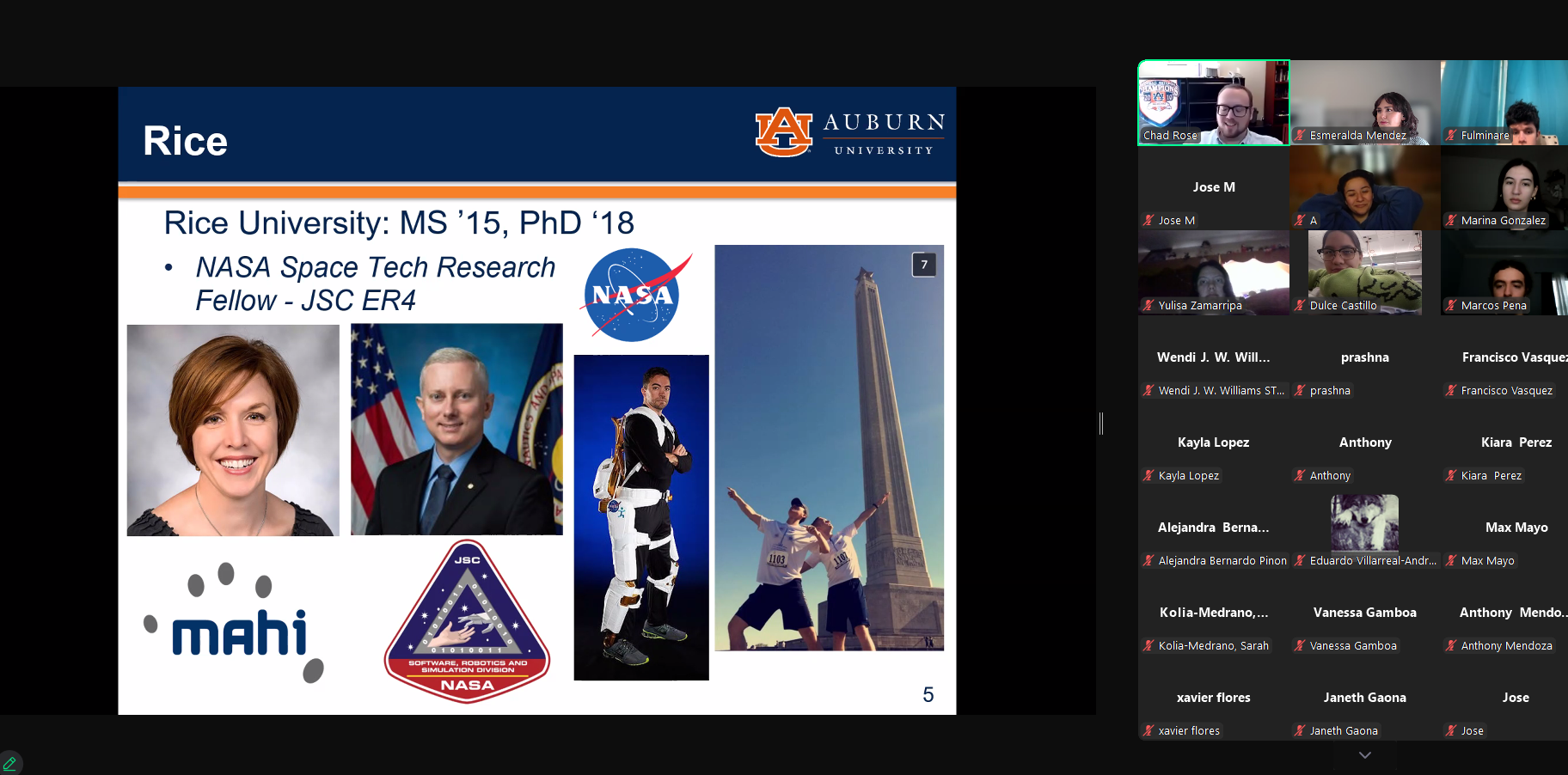Click the xavier flores name label
Image resolution: width=1568 pixels, height=775 pixels.
pos(1188,731)
